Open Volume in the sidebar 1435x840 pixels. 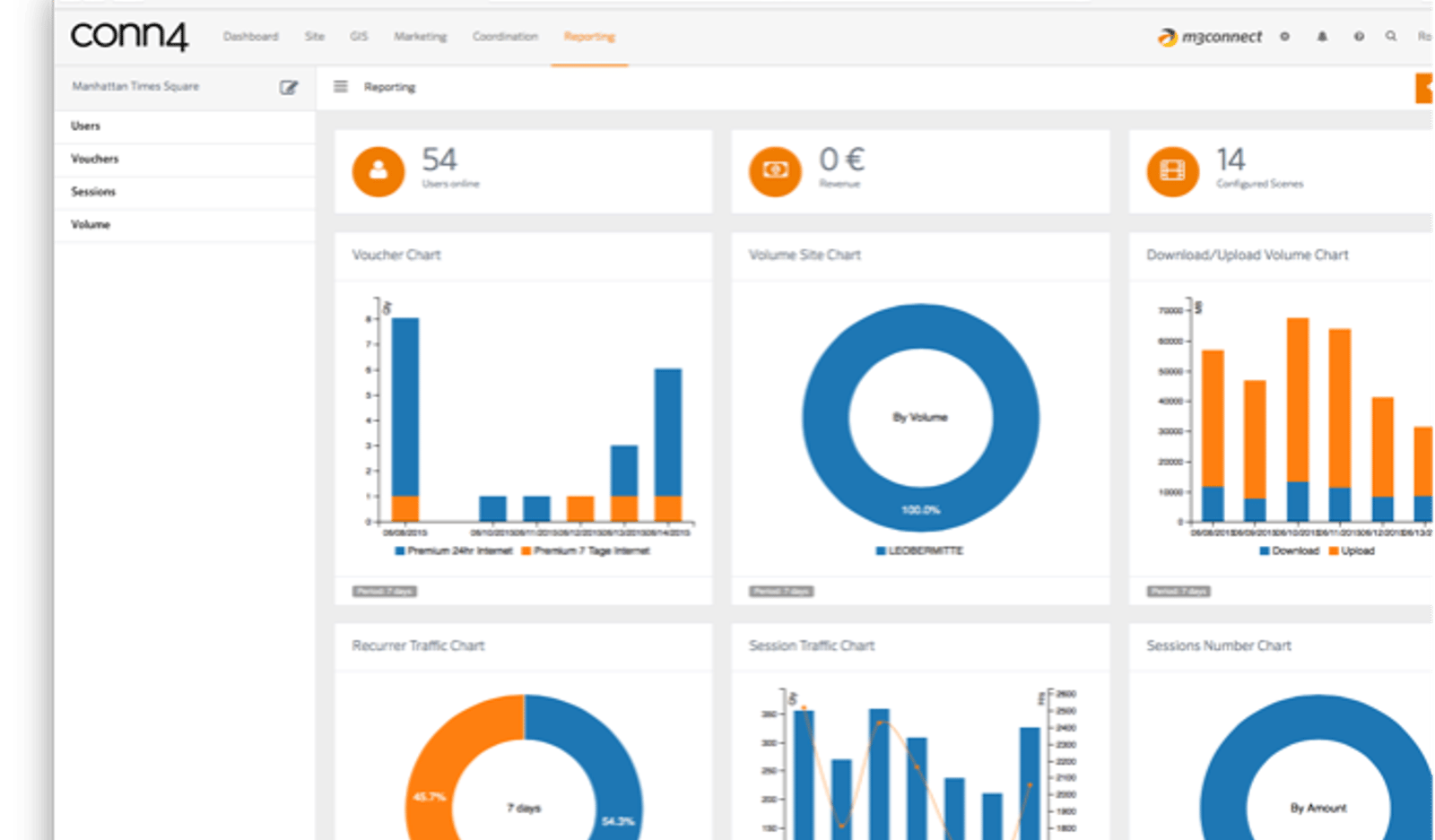coord(185,225)
